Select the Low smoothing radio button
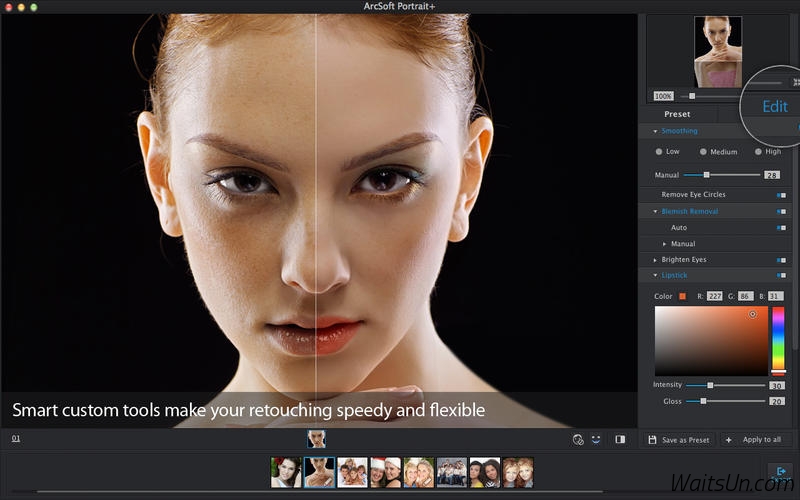 659,152
